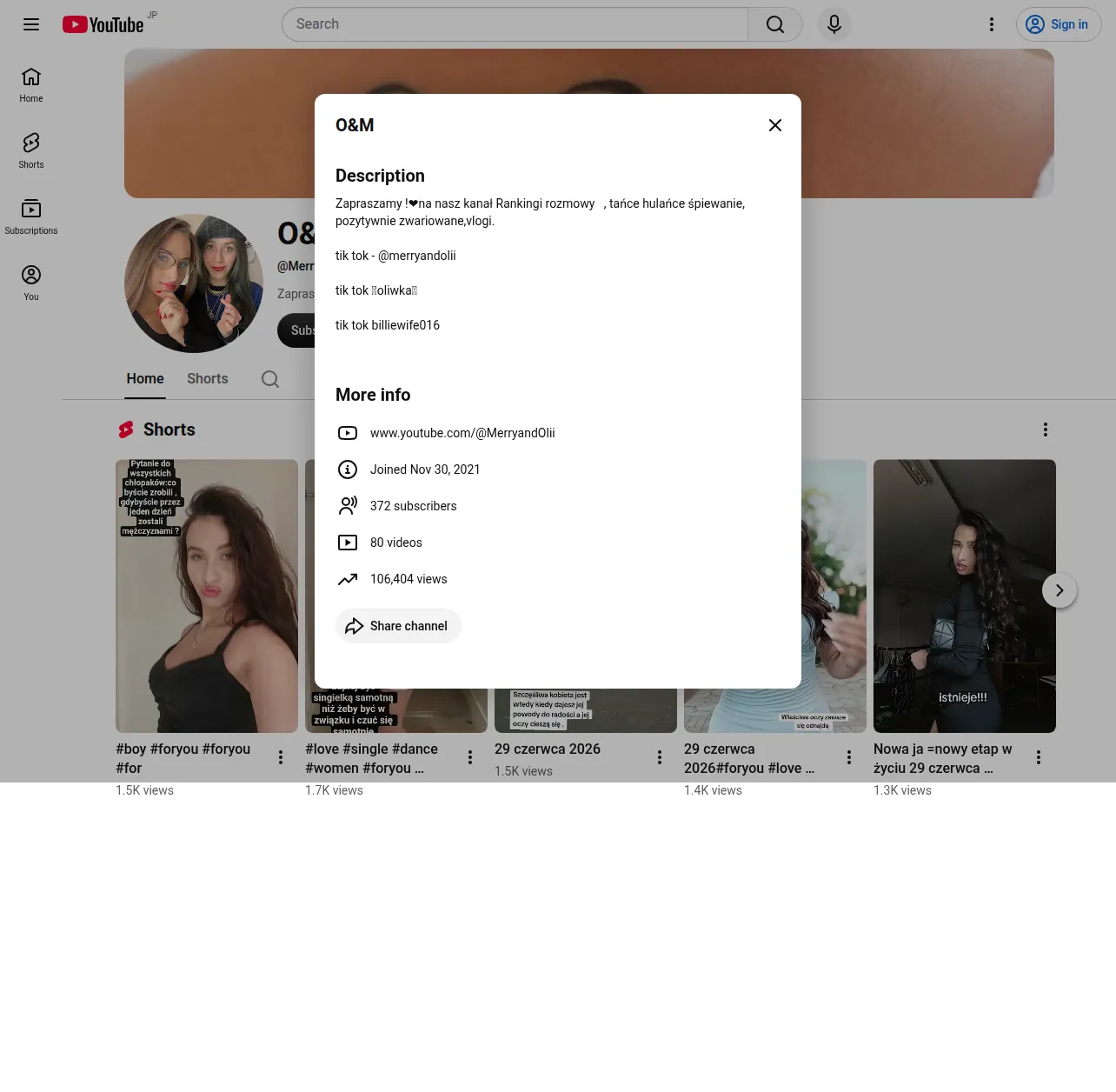Close the O&M about dialog
Screen dimensions: 1116x1092
775,125
